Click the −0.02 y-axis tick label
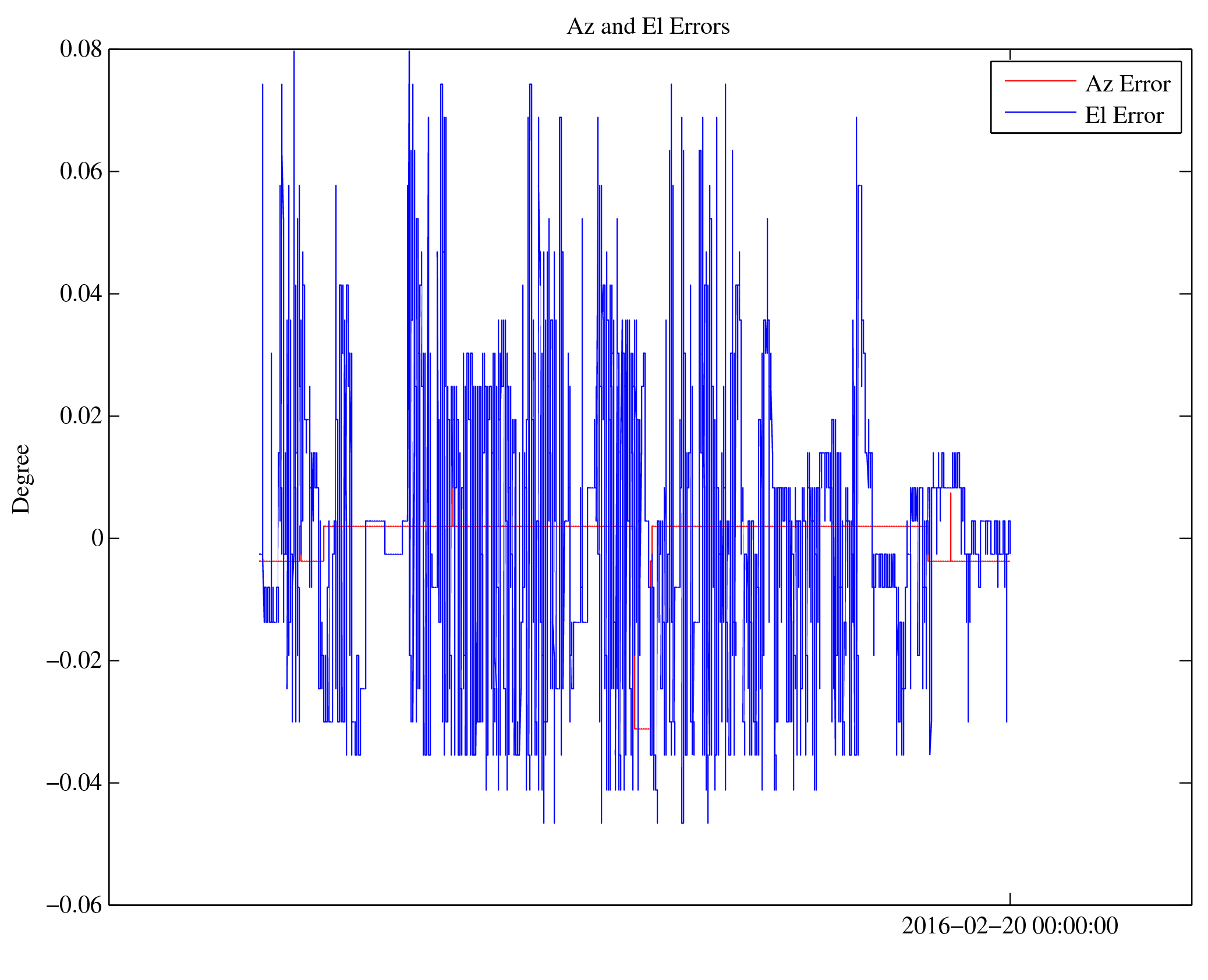The image size is (1208, 980). pos(74,661)
